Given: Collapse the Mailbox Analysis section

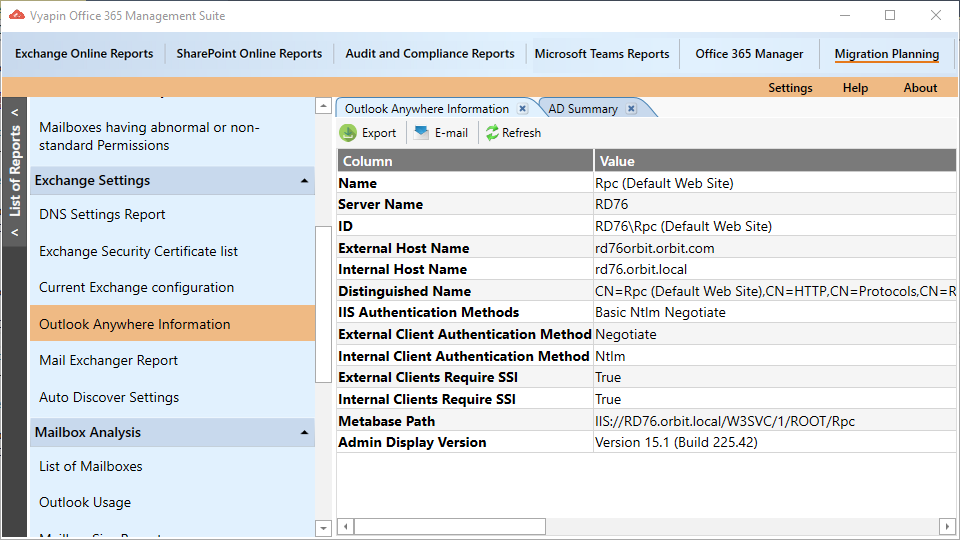Looking at the screenshot, I should pos(304,433).
